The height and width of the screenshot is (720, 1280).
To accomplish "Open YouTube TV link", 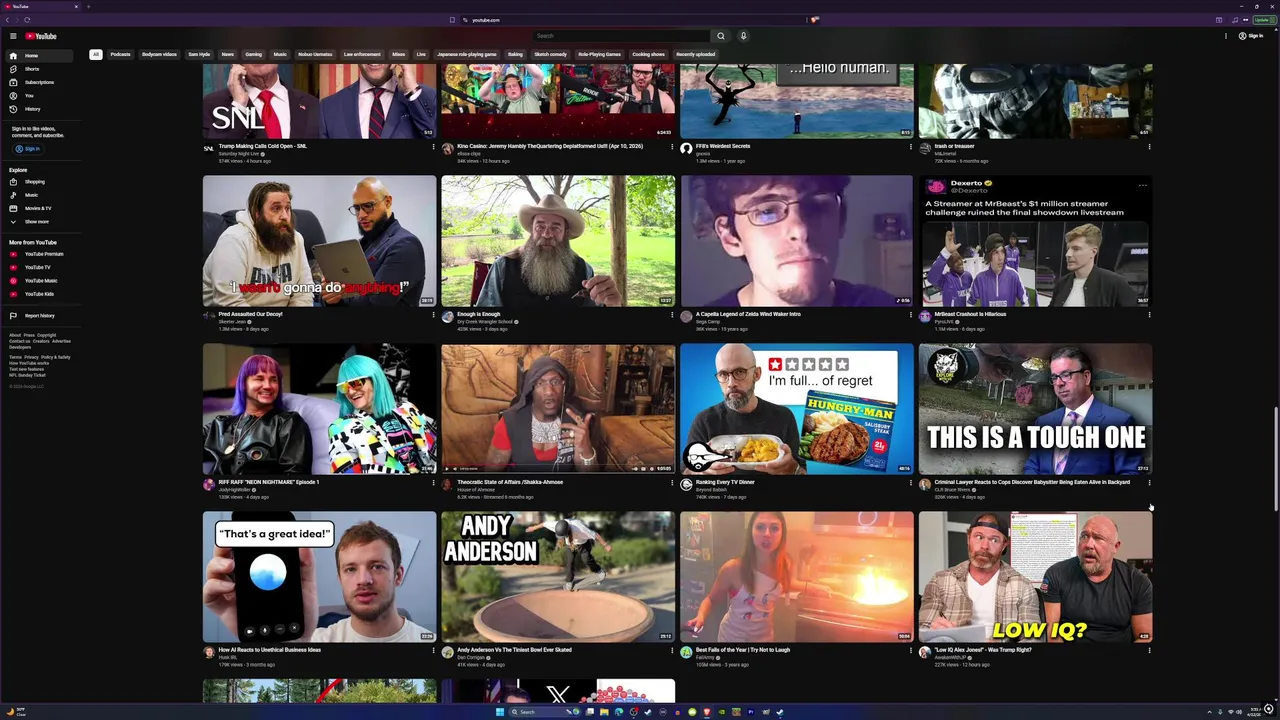I will coord(40,267).
